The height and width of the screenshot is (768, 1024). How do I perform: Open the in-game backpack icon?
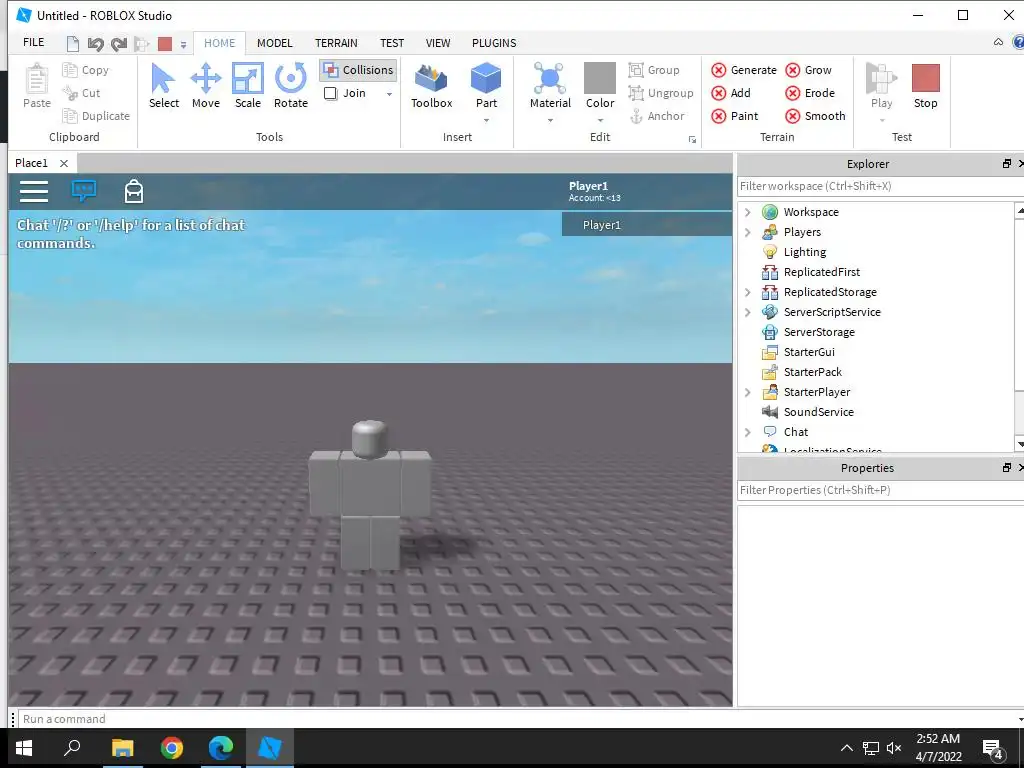(134, 191)
